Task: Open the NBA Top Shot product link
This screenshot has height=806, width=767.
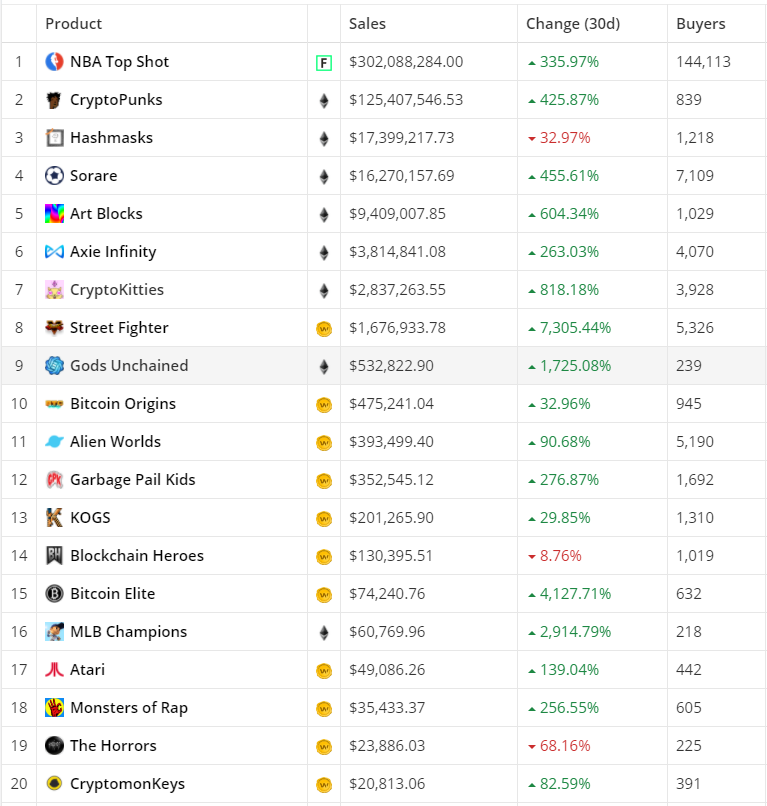Action: (119, 62)
